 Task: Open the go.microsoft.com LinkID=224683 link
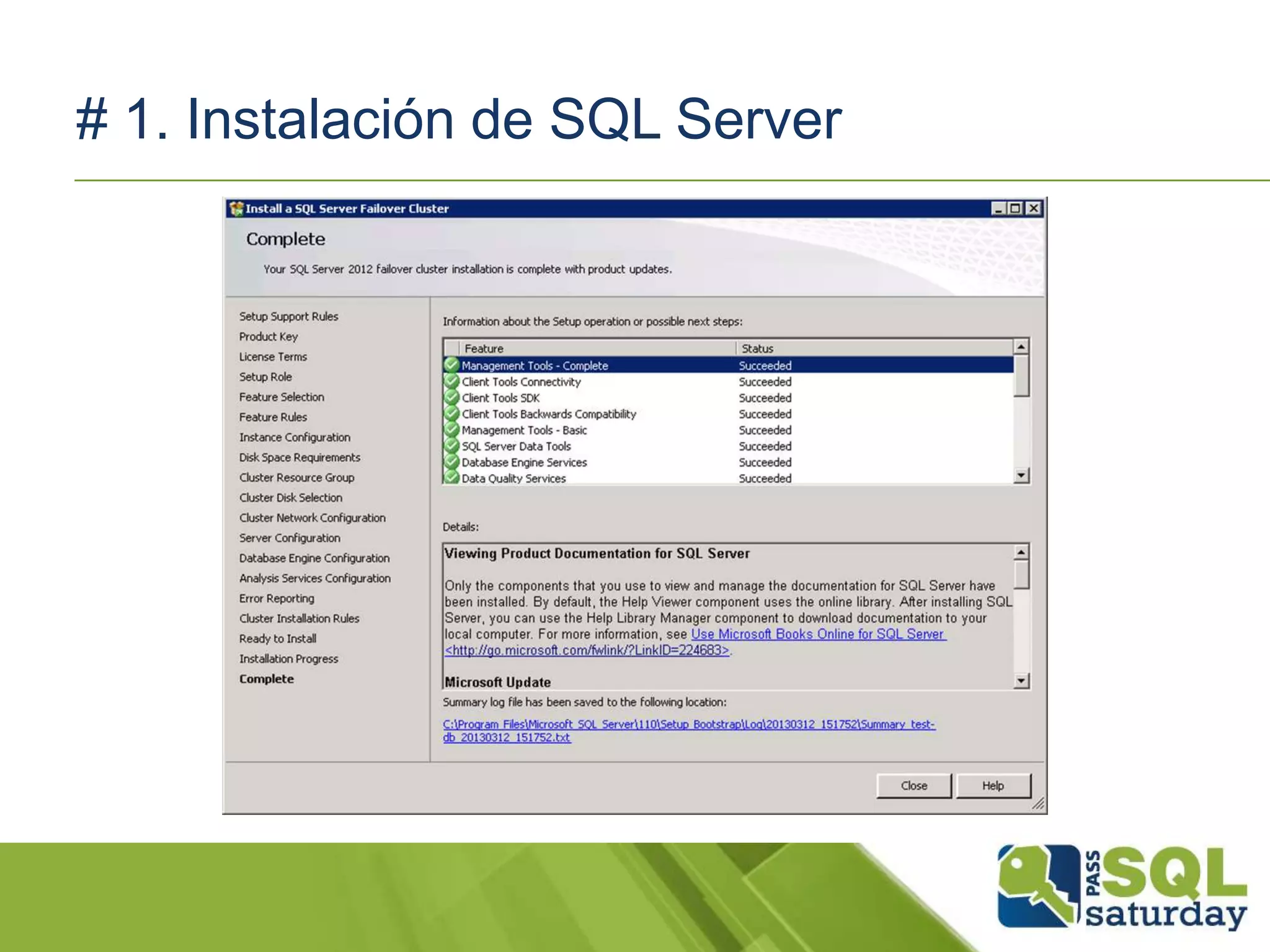(587, 650)
